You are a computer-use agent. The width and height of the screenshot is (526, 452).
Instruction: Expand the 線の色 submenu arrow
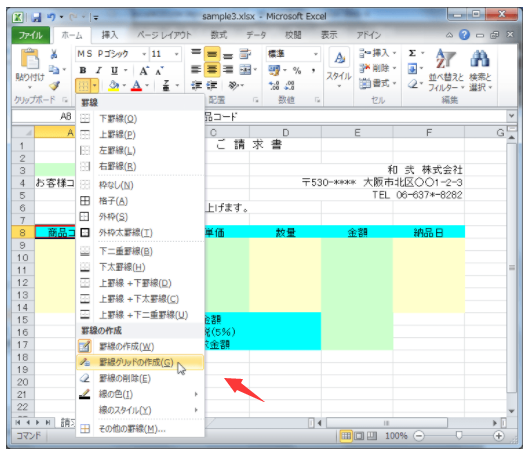click(196, 394)
